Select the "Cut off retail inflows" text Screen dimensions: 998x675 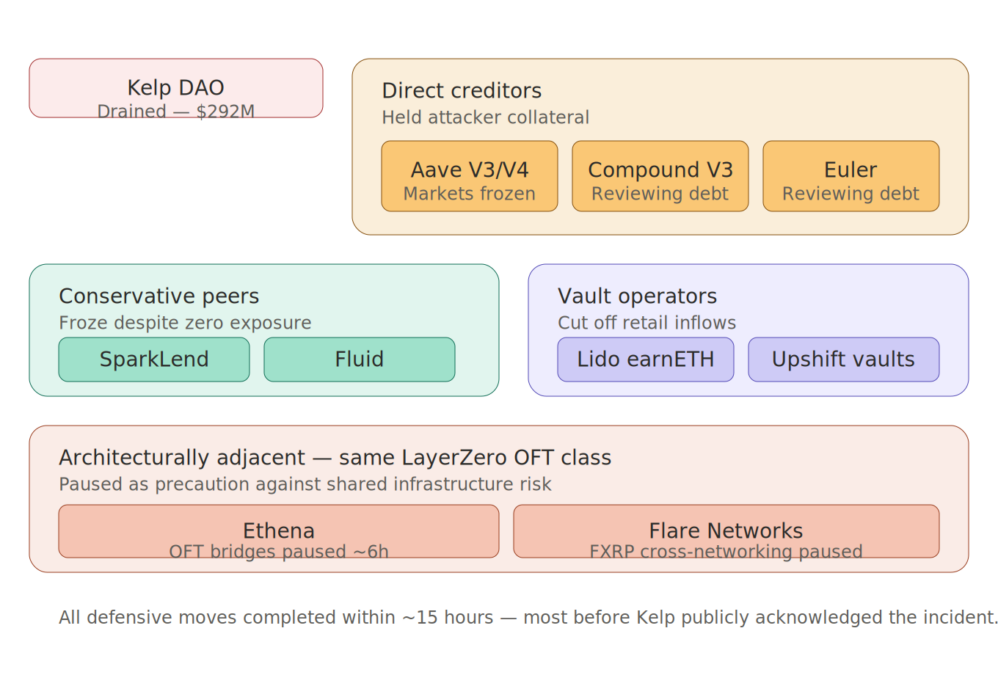coord(646,323)
